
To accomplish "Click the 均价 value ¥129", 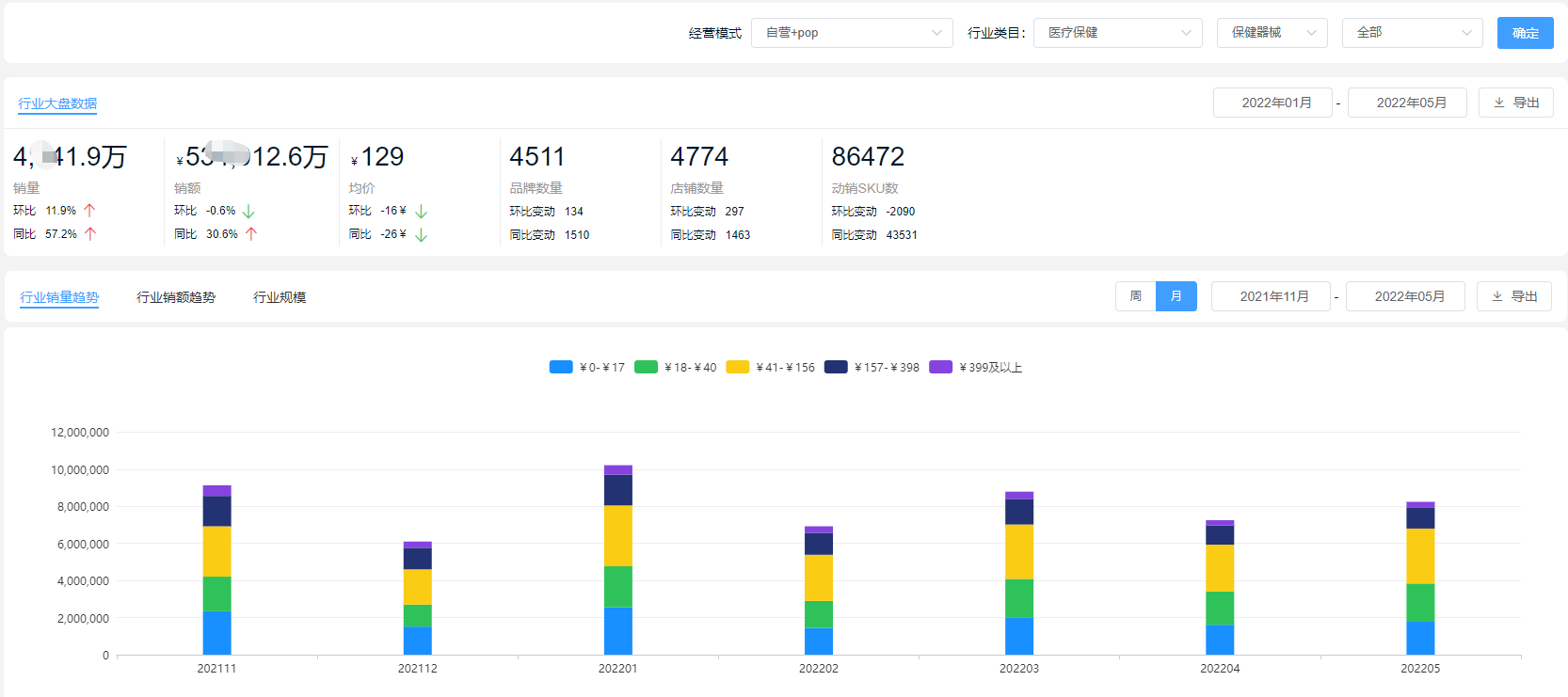I will click(x=376, y=156).
